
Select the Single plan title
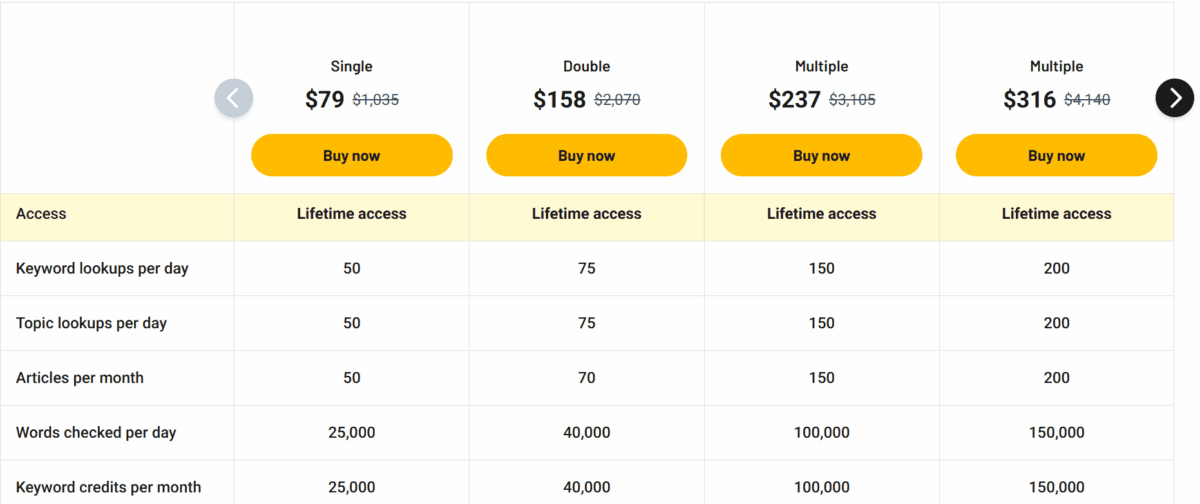coord(352,66)
